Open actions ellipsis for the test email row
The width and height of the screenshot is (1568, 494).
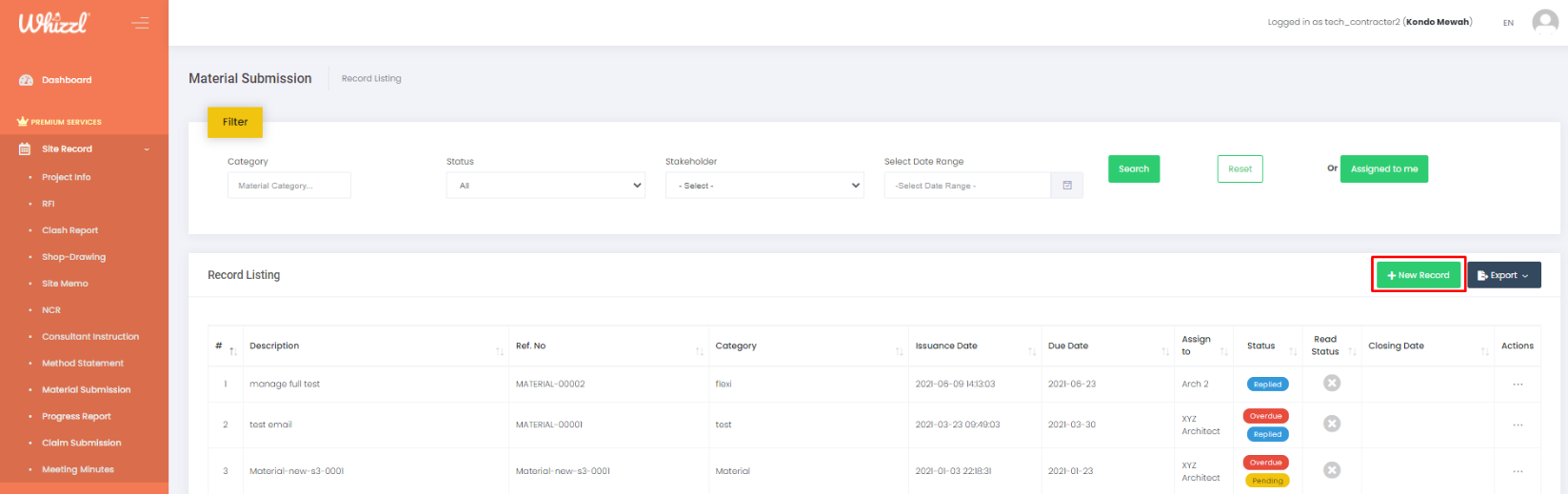(1517, 425)
